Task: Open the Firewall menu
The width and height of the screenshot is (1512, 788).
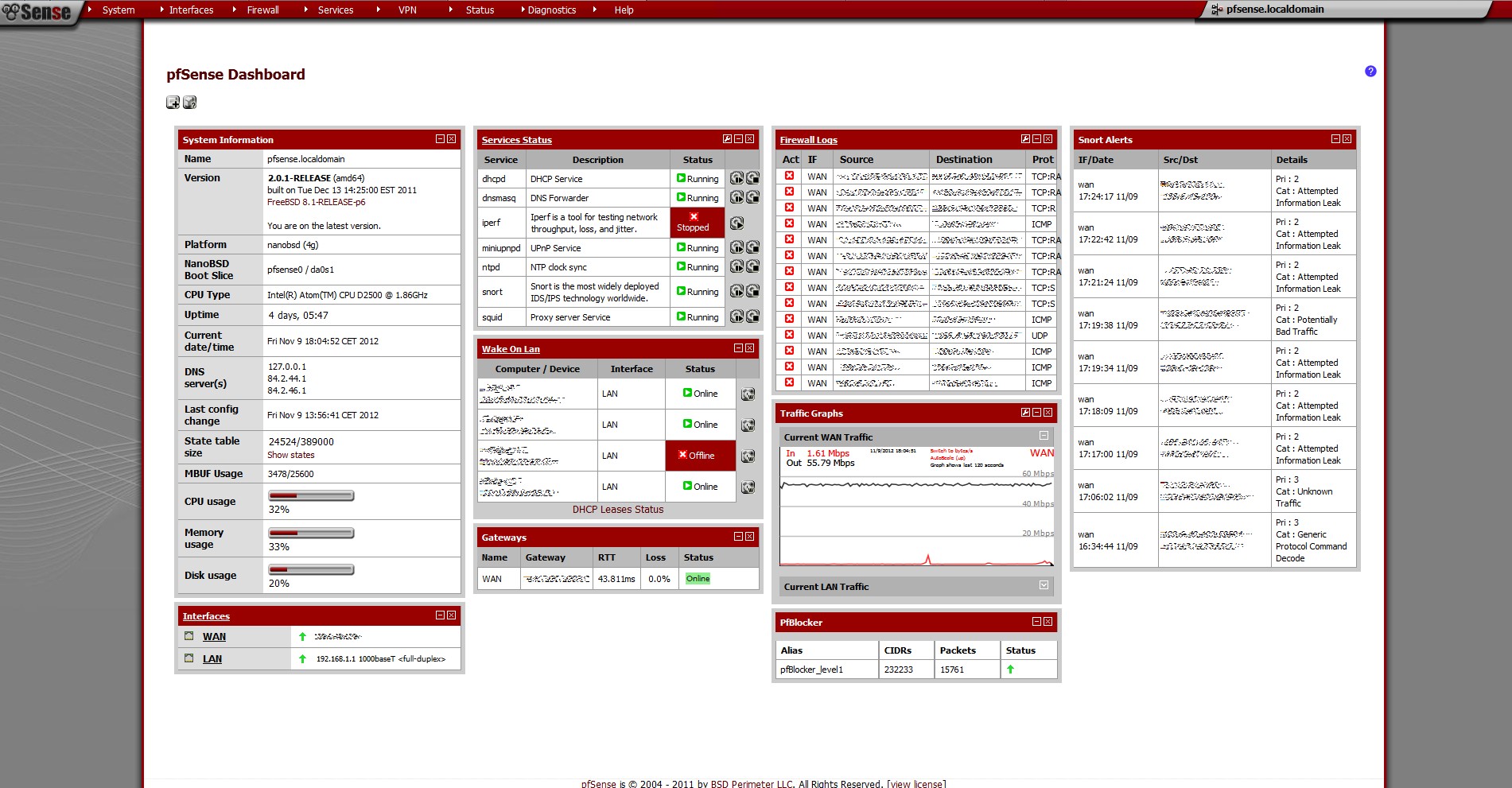Action: pos(262,10)
